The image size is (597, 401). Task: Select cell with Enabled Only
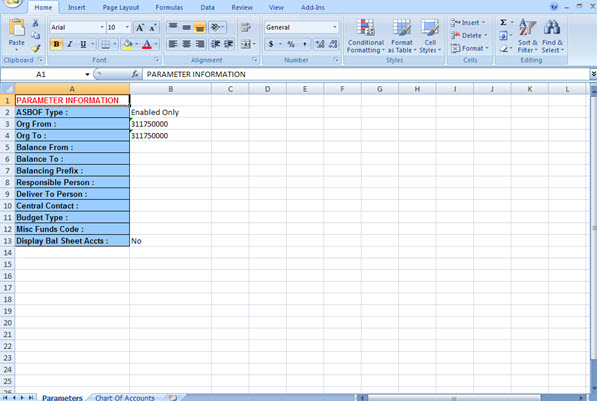tap(170, 112)
